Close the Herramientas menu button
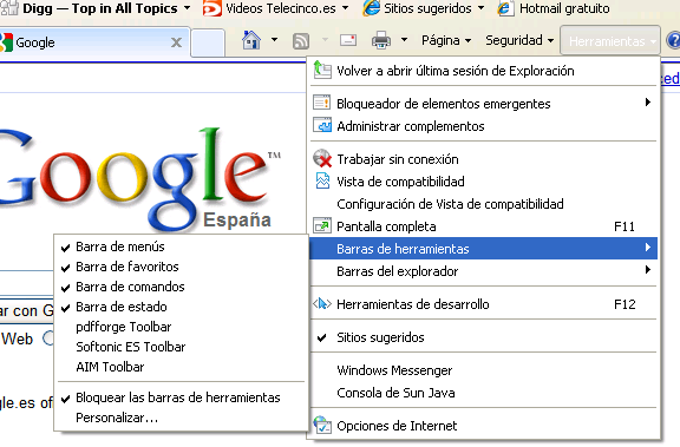 [611, 40]
